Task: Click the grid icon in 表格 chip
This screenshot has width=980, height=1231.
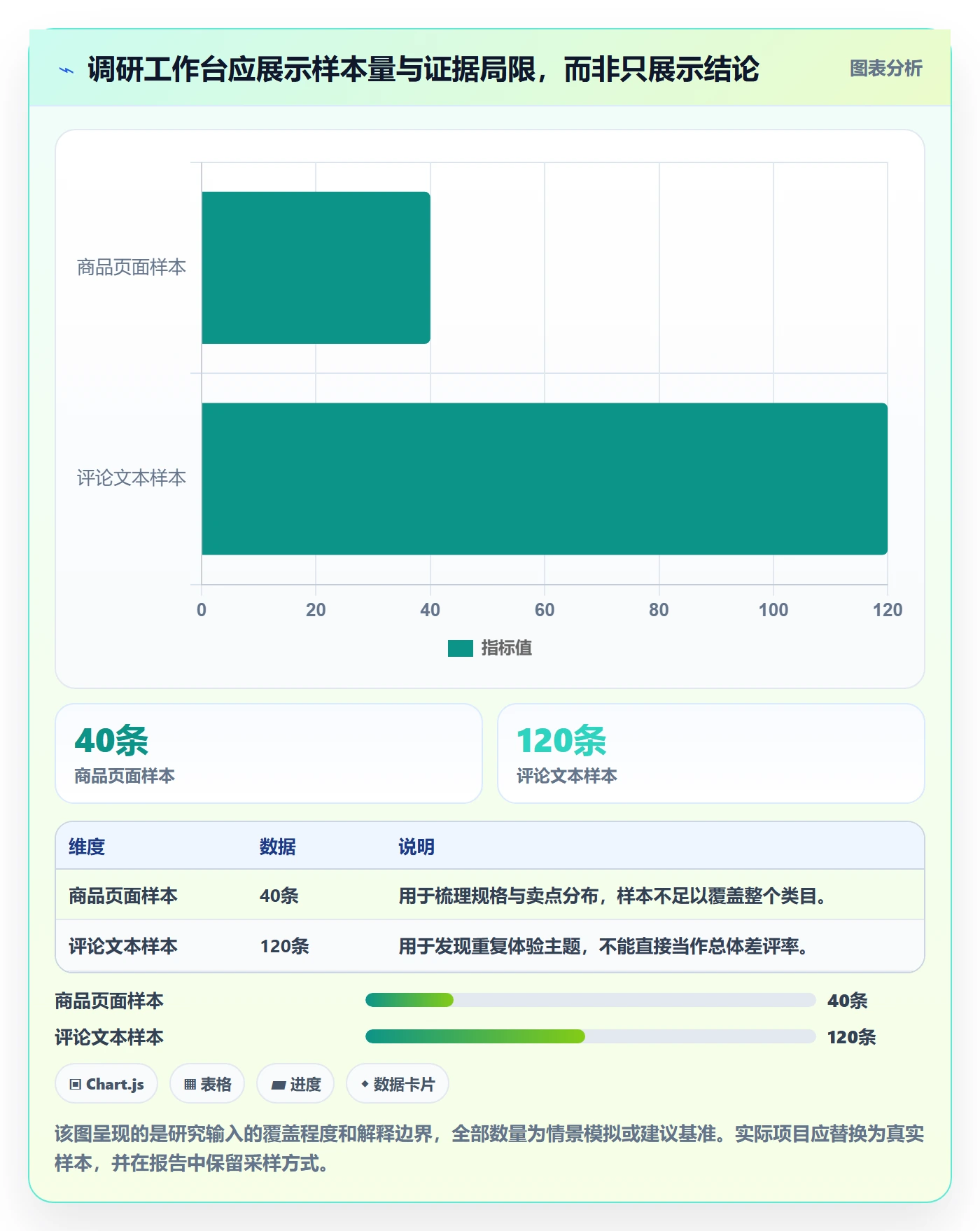Action: pyautogui.click(x=190, y=1085)
